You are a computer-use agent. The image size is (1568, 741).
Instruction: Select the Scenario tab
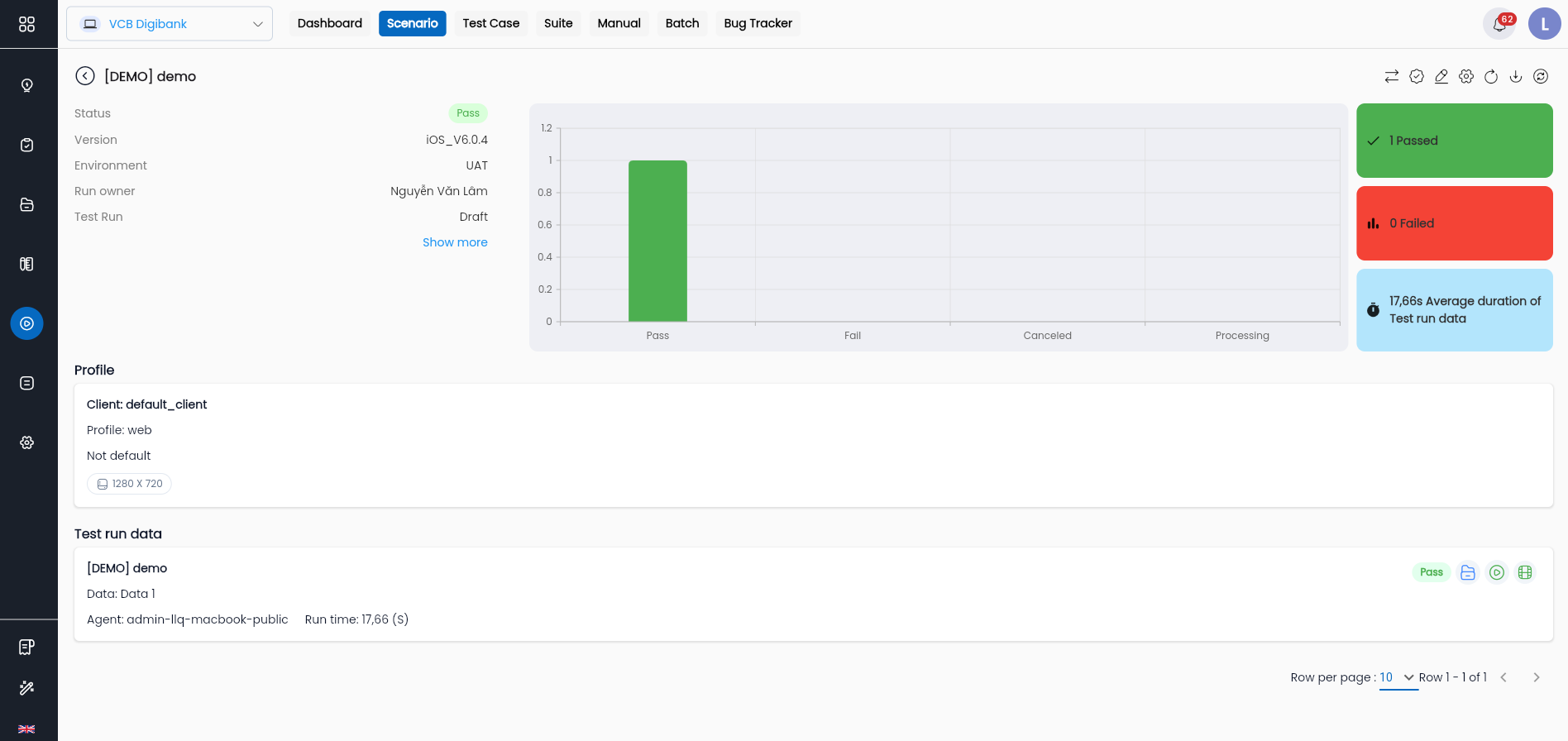pos(412,23)
